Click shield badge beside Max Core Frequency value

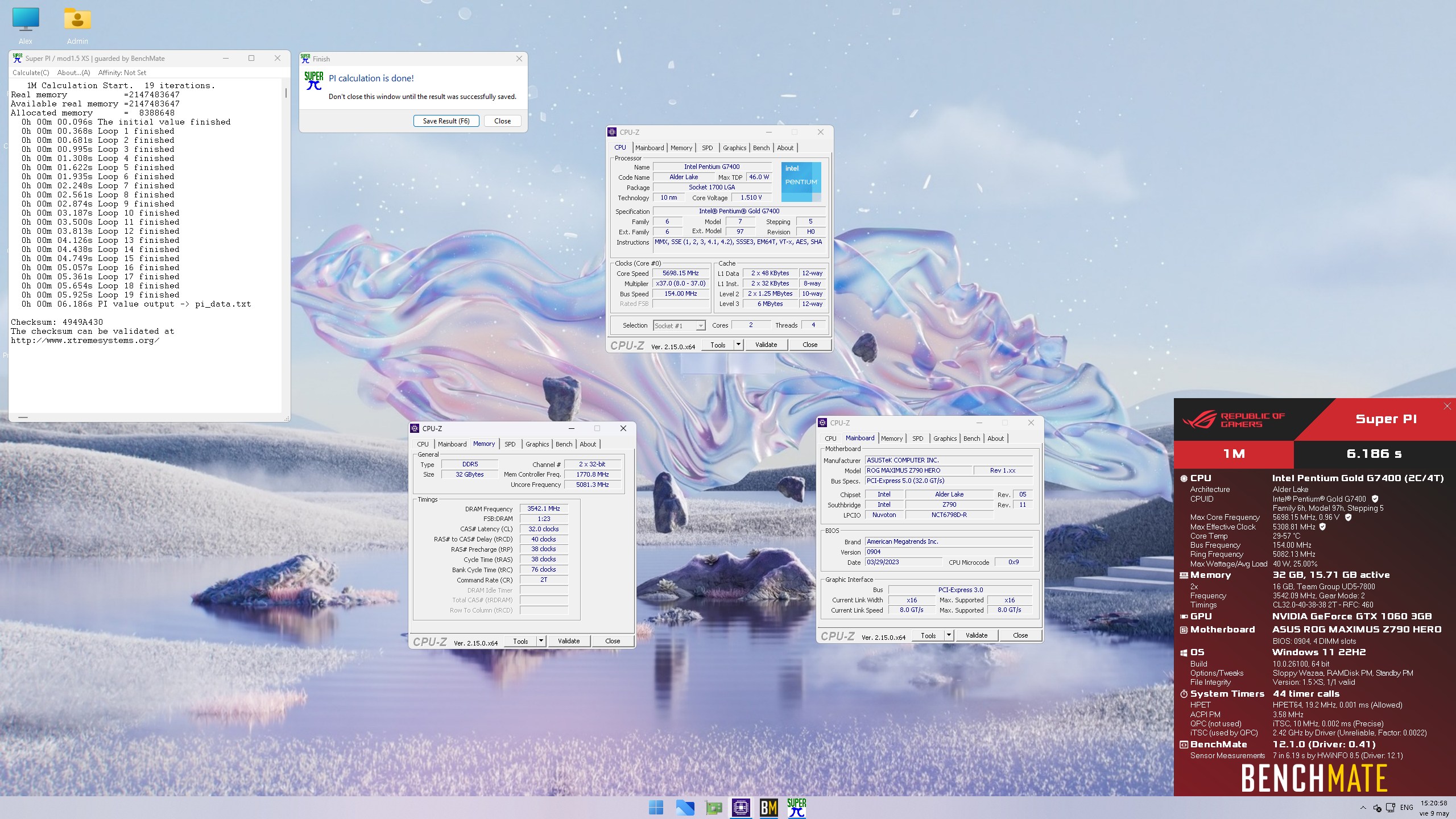click(x=1348, y=518)
